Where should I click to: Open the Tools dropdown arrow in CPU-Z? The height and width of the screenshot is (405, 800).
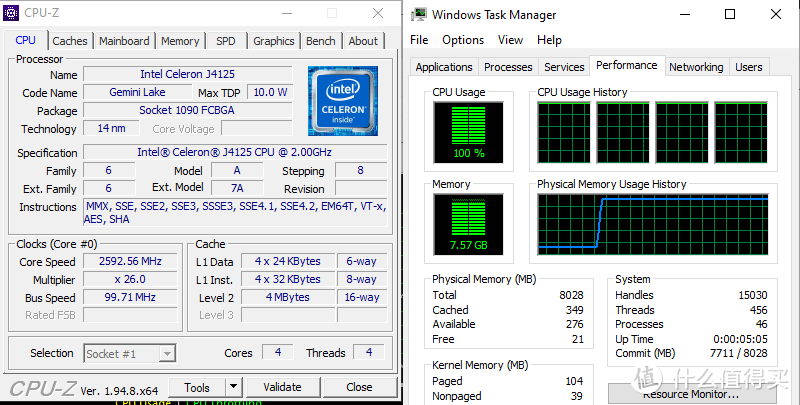(233, 387)
